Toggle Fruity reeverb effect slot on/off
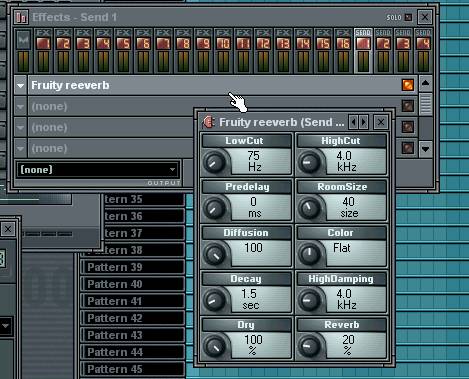The width and height of the screenshot is (469, 379). pos(408,85)
